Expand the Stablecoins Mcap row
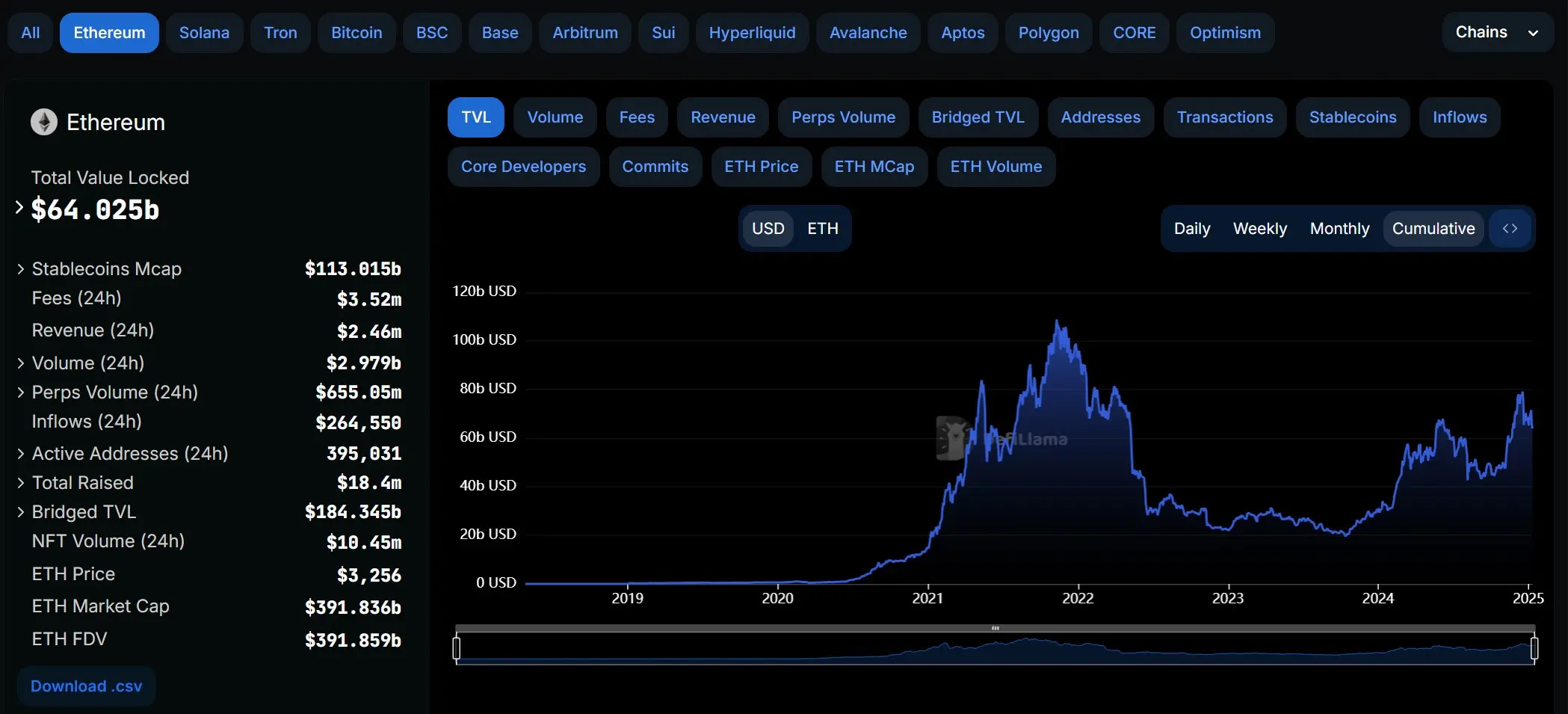This screenshot has width=1568, height=714. pyautogui.click(x=21, y=269)
